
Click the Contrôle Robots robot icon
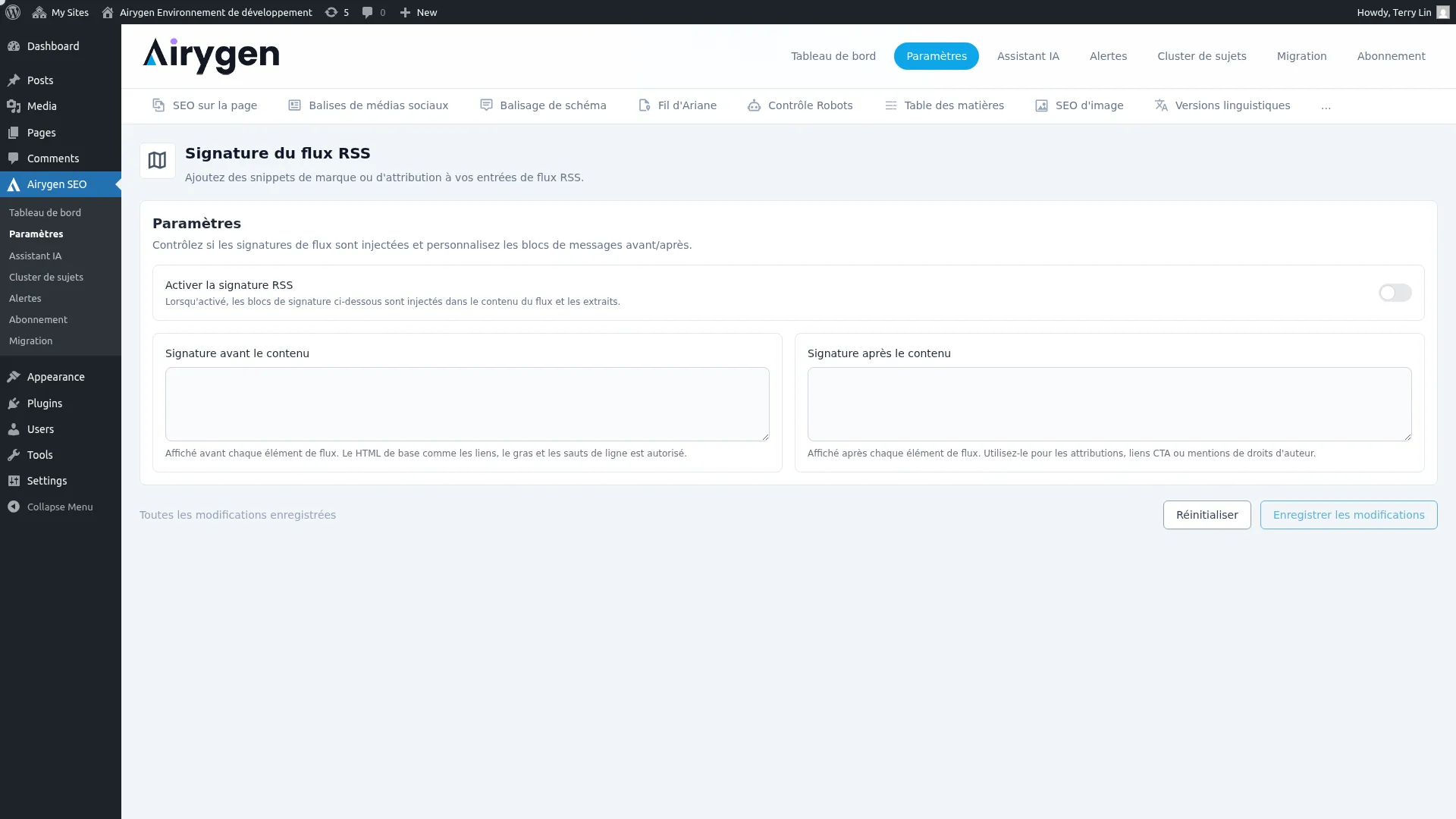pos(754,105)
